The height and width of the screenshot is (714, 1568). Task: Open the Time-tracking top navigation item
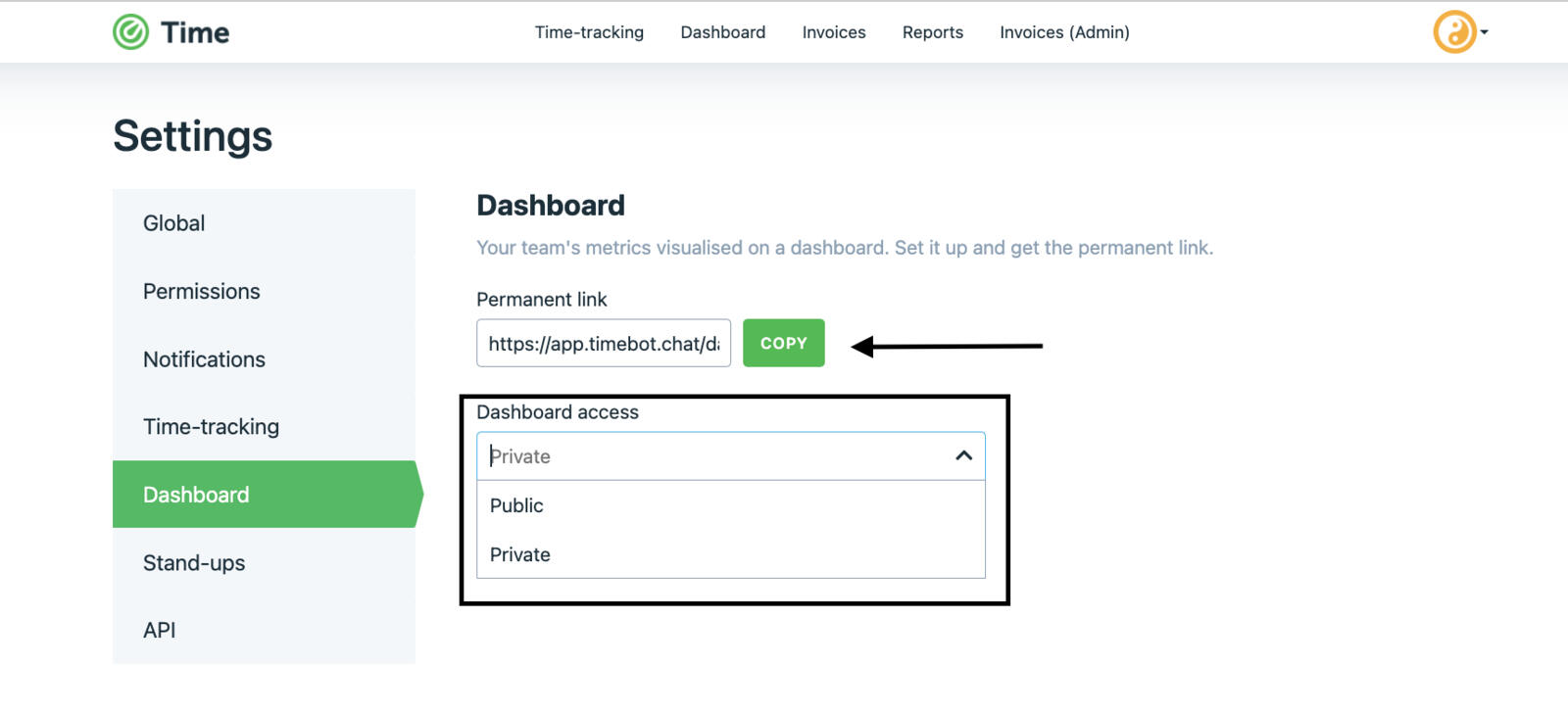[589, 32]
